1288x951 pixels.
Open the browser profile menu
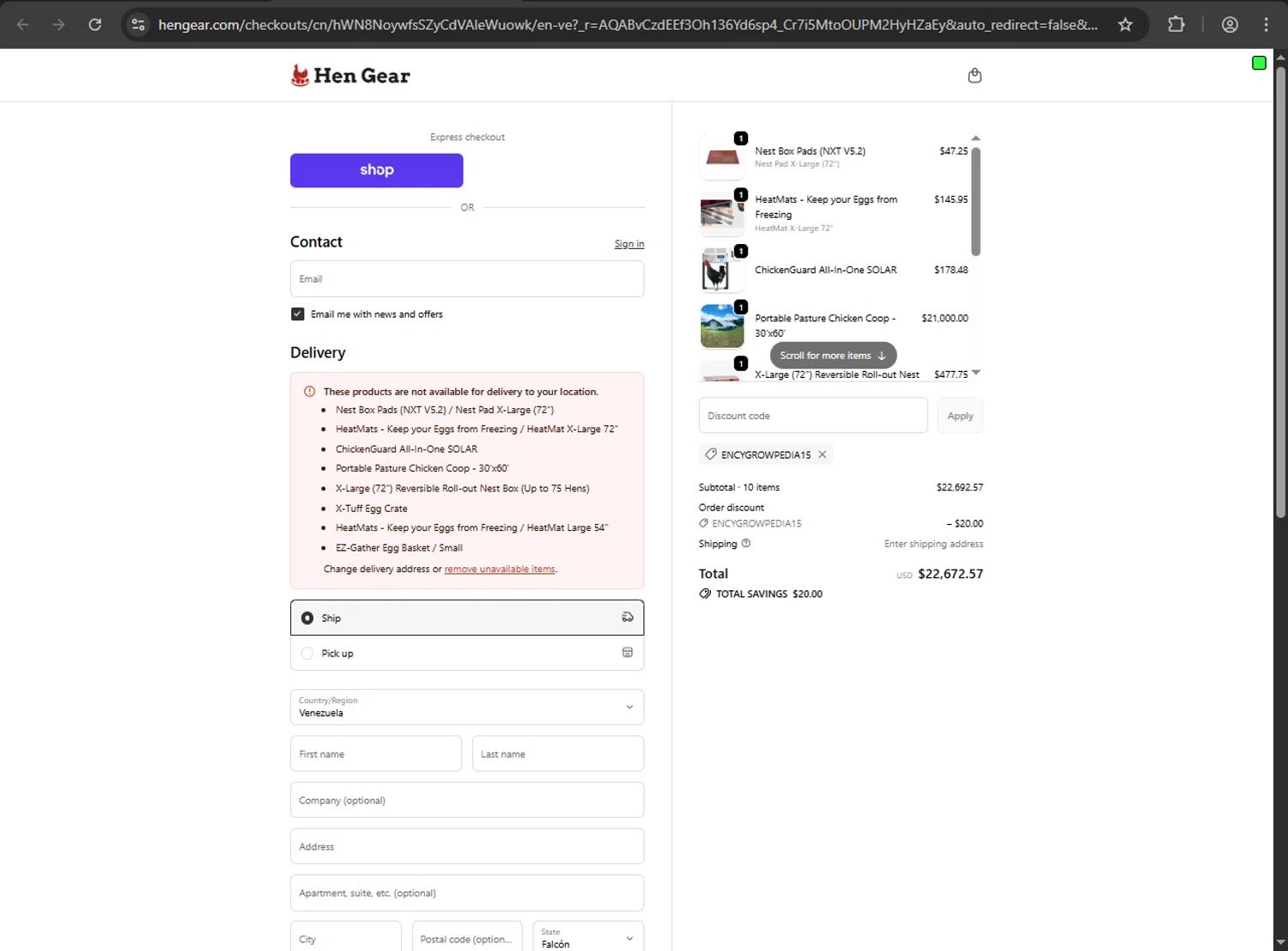coord(1230,25)
